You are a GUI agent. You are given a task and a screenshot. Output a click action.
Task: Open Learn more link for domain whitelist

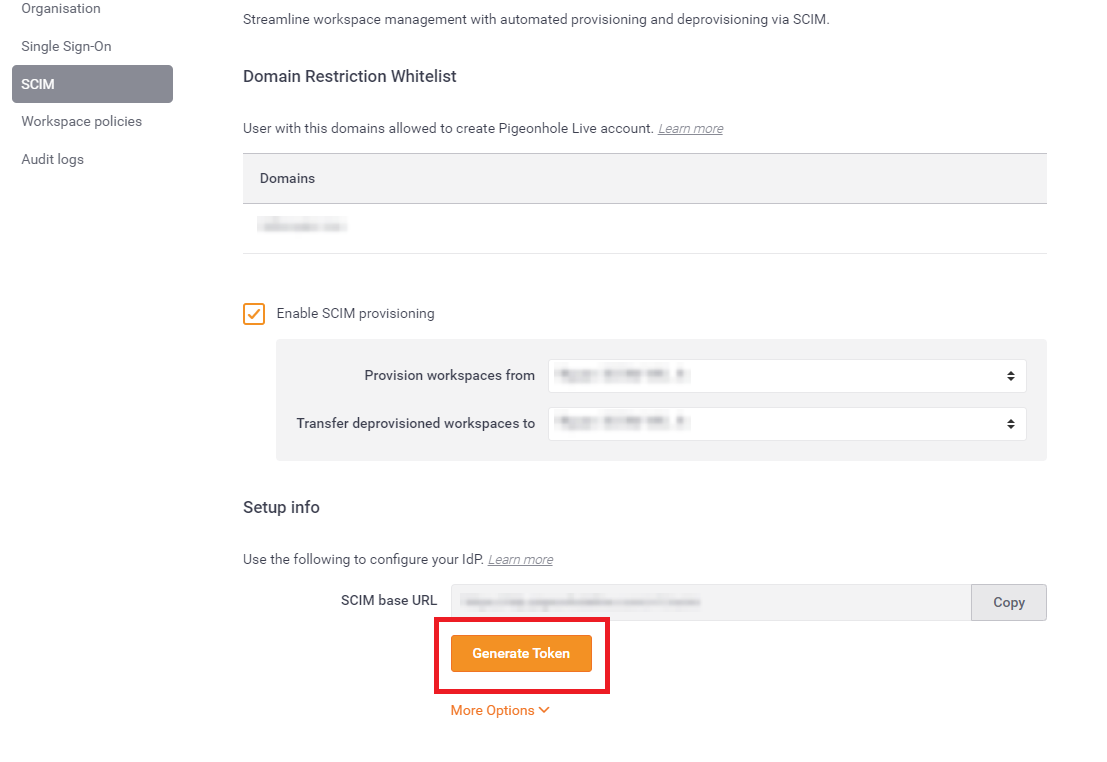690,129
